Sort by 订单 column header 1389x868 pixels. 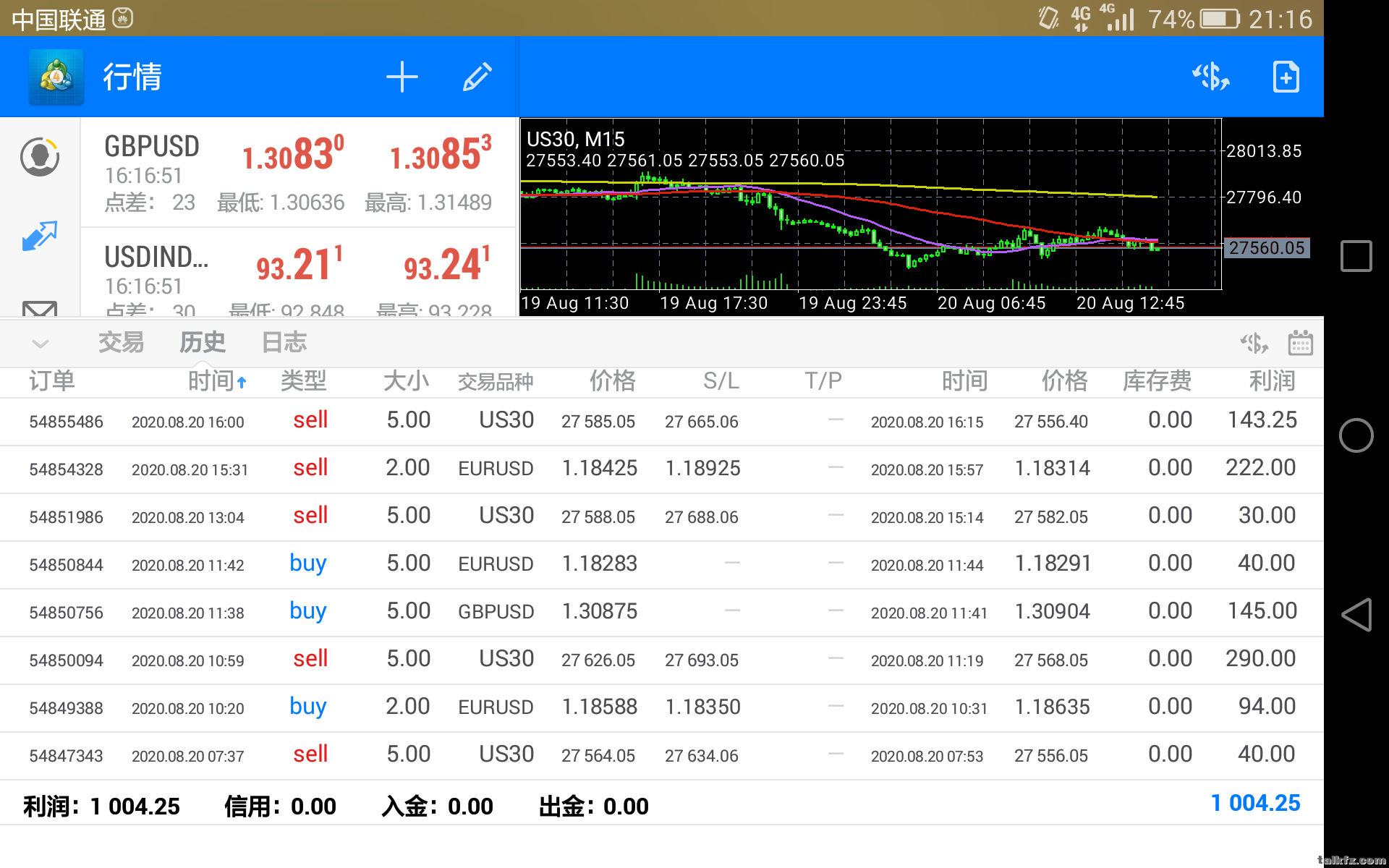point(52,380)
